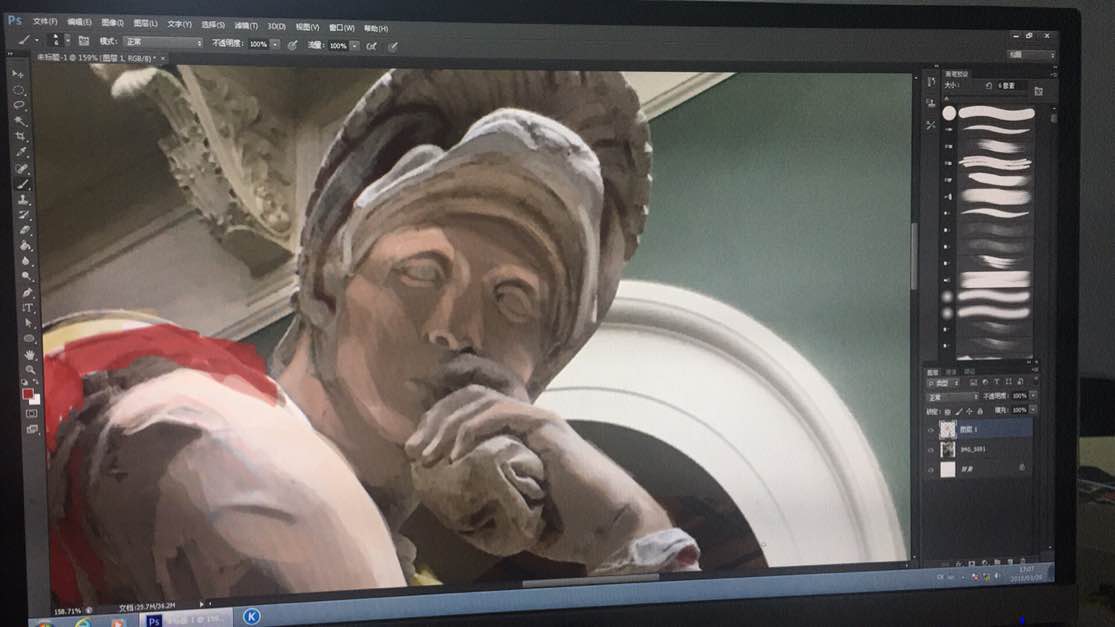Image resolution: width=1115 pixels, height=627 pixels.
Task: Open the 3D menu
Action: [277, 26]
